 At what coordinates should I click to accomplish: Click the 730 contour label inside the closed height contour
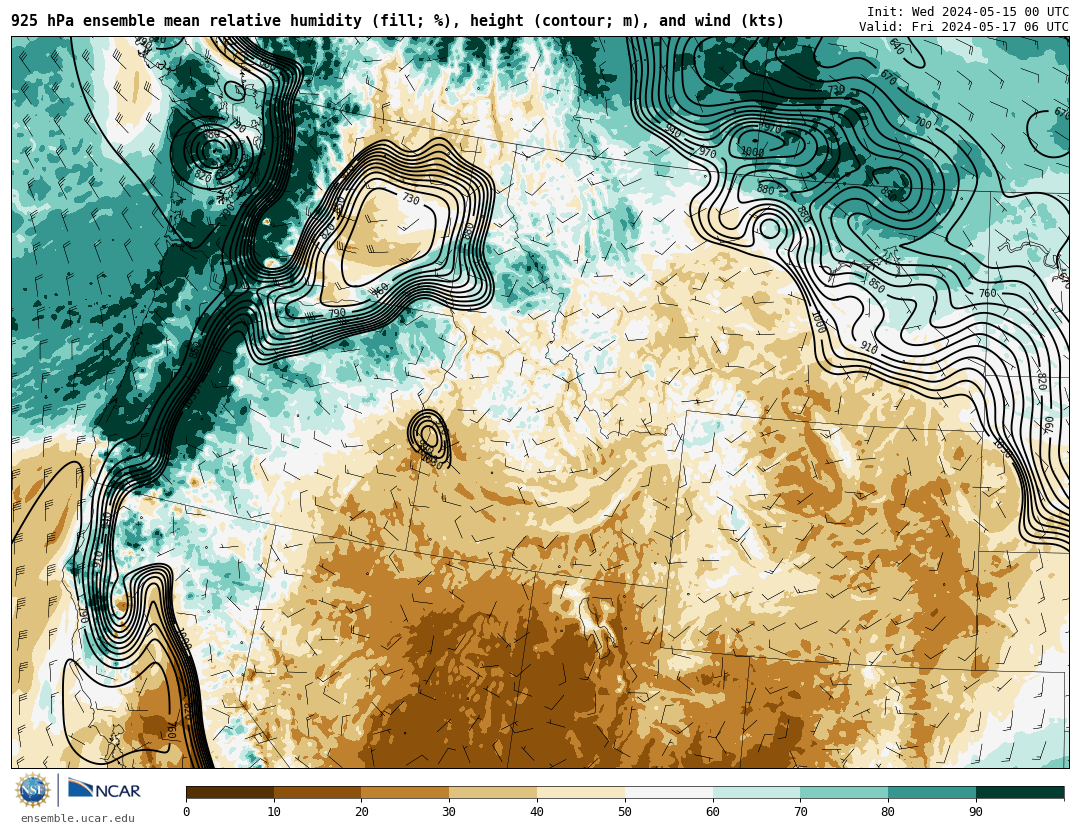point(411,199)
